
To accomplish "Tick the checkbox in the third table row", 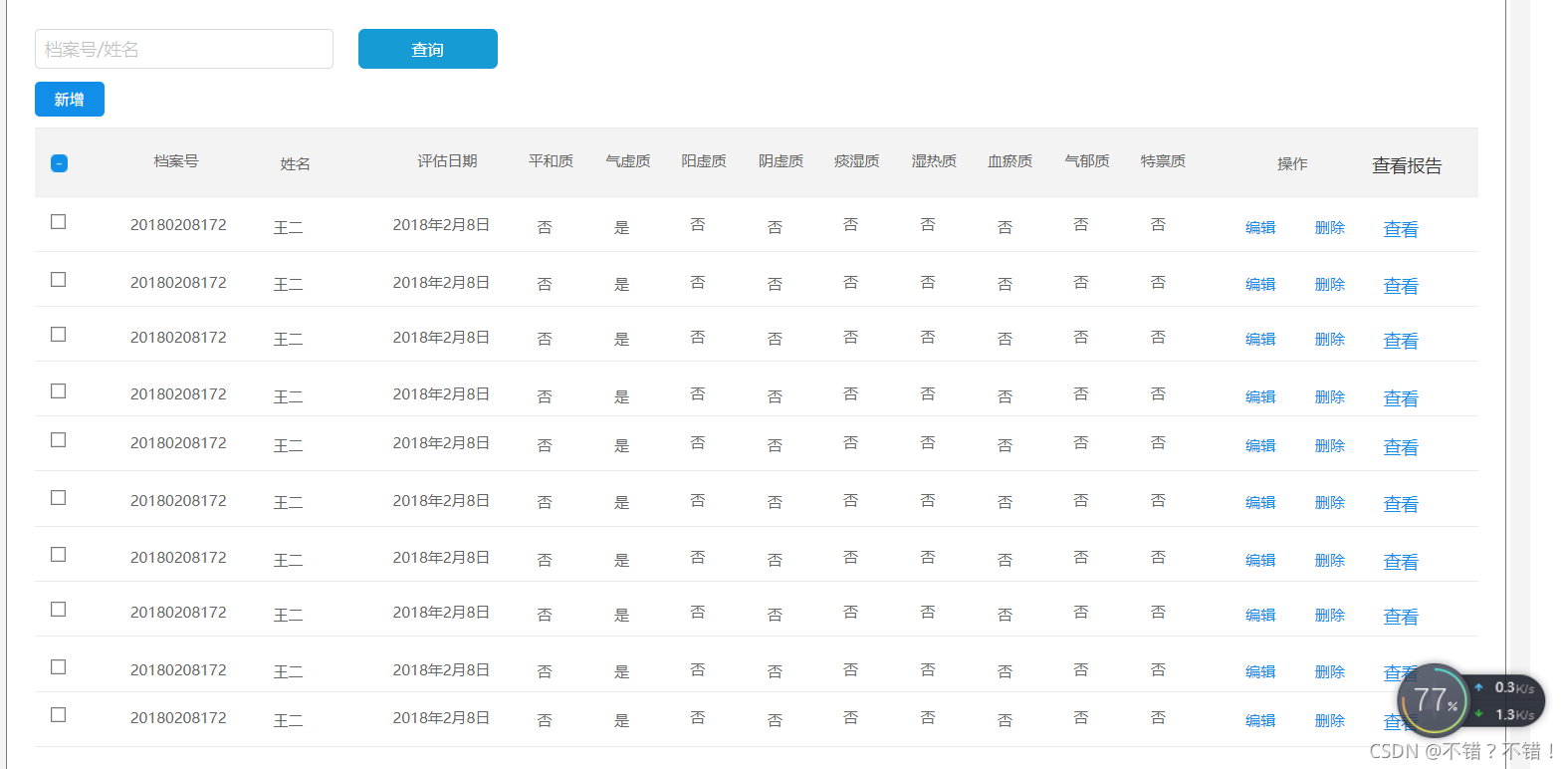I will pos(59,335).
